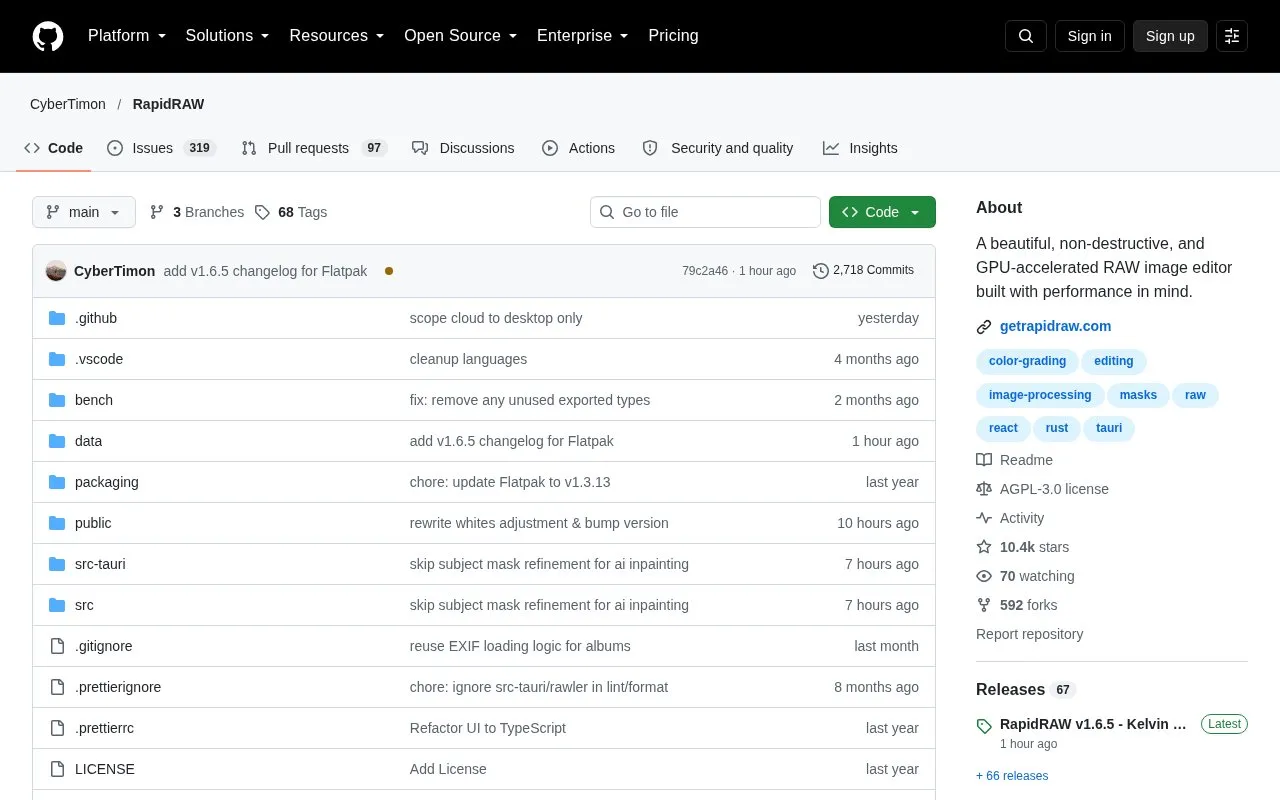The image size is (1280, 800).
Task: Expand the main branch dropdown
Action: 84,212
